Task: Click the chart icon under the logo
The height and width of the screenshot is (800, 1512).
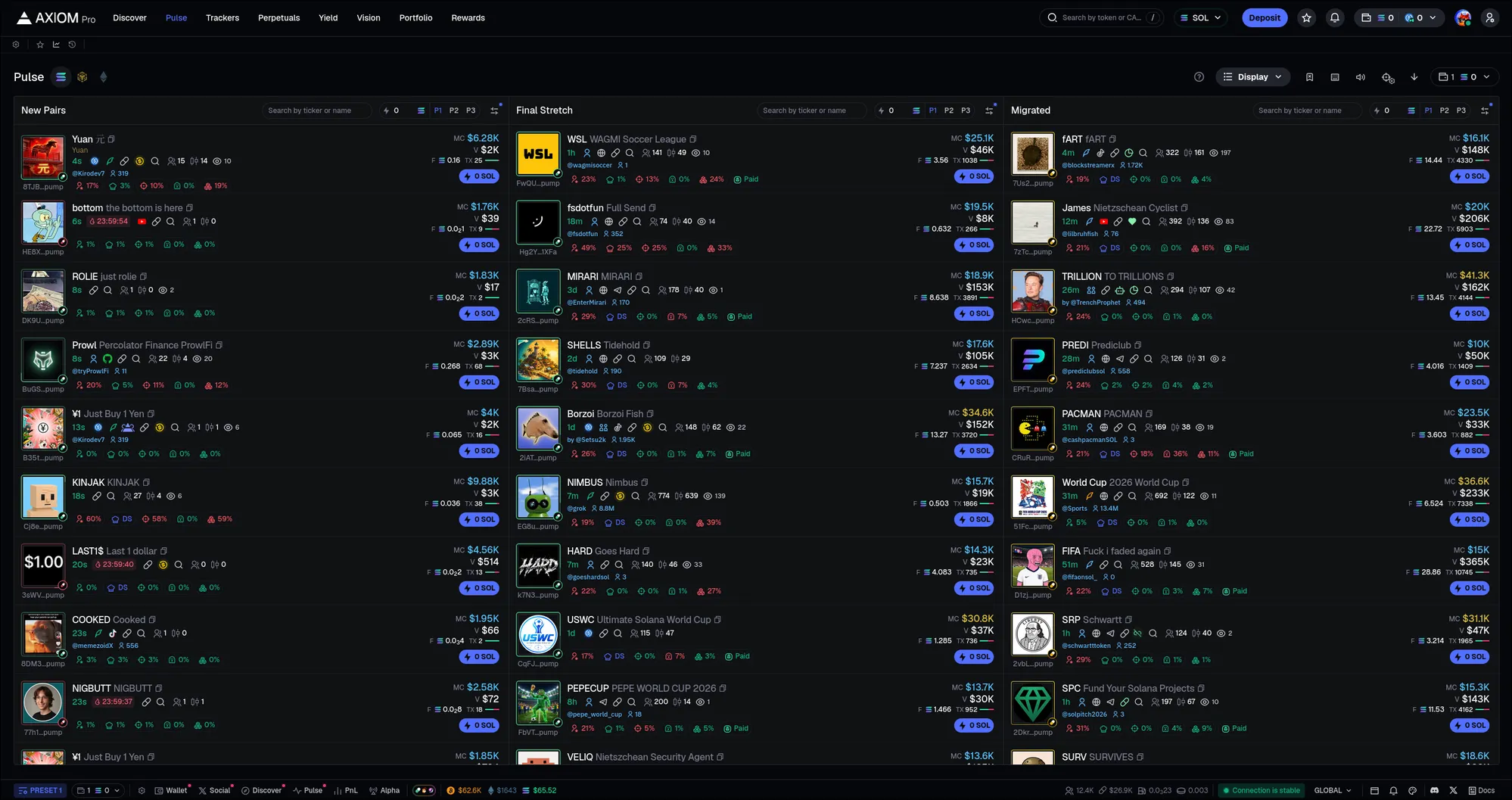Action: coord(56,45)
